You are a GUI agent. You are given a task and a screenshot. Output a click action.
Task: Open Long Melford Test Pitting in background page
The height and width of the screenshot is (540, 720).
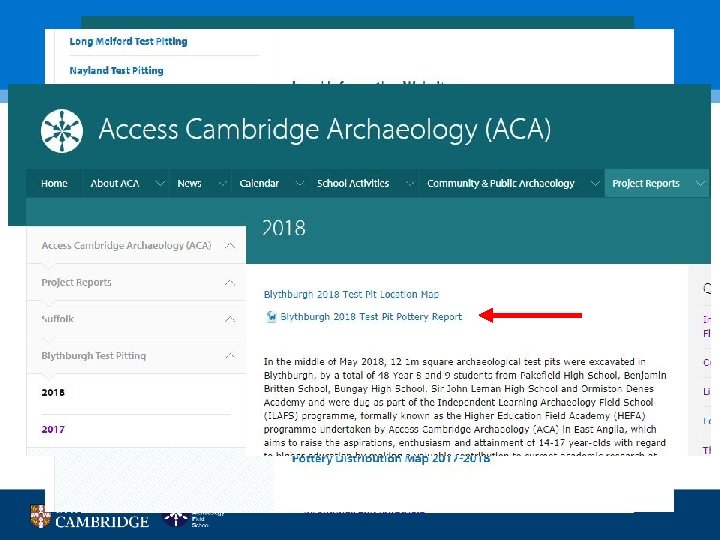tap(128, 41)
